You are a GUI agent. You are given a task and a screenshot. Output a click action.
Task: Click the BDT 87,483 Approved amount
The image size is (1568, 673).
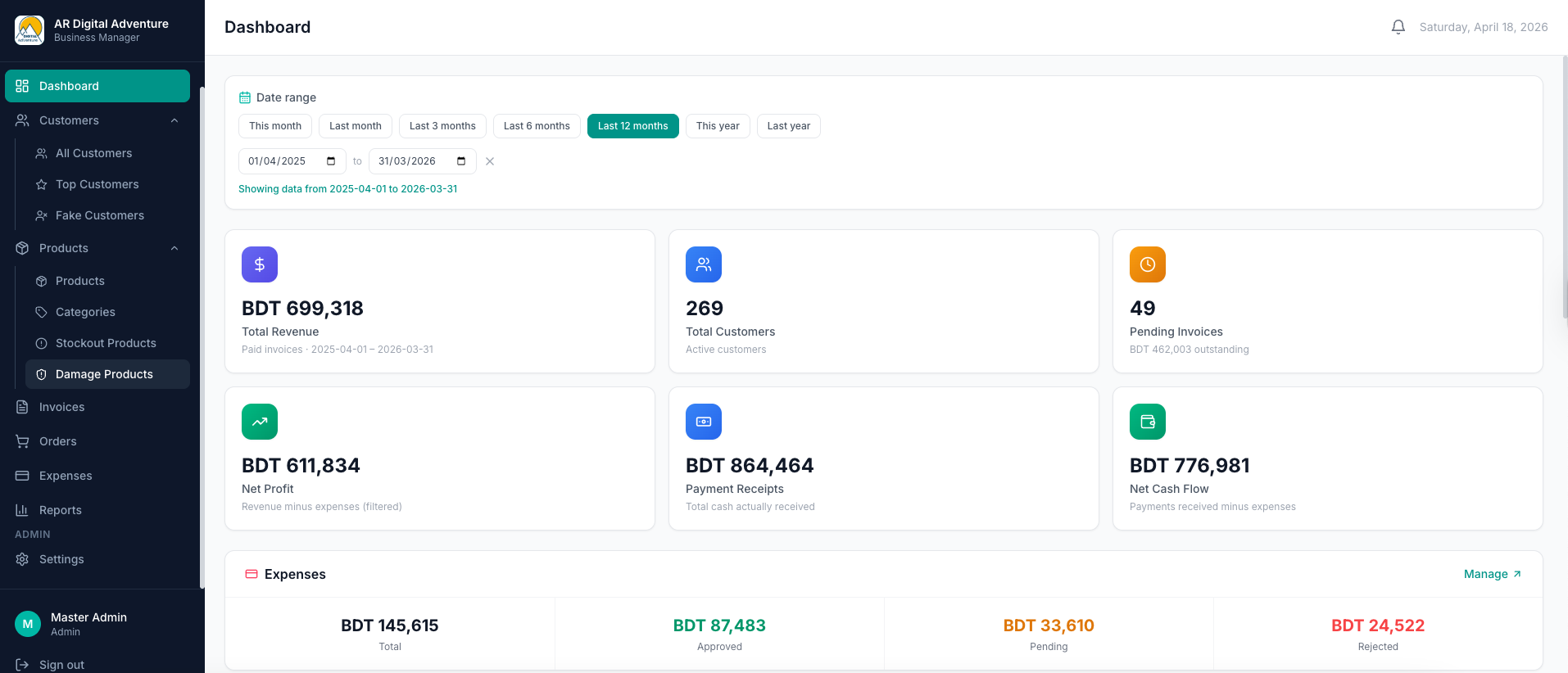[x=719, y=626]
